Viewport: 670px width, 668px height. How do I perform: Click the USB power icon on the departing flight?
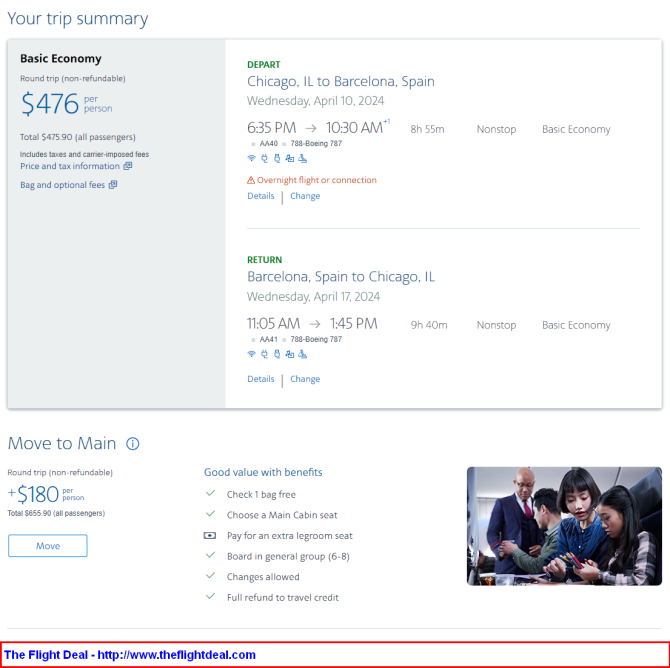[x=277, y=158]
